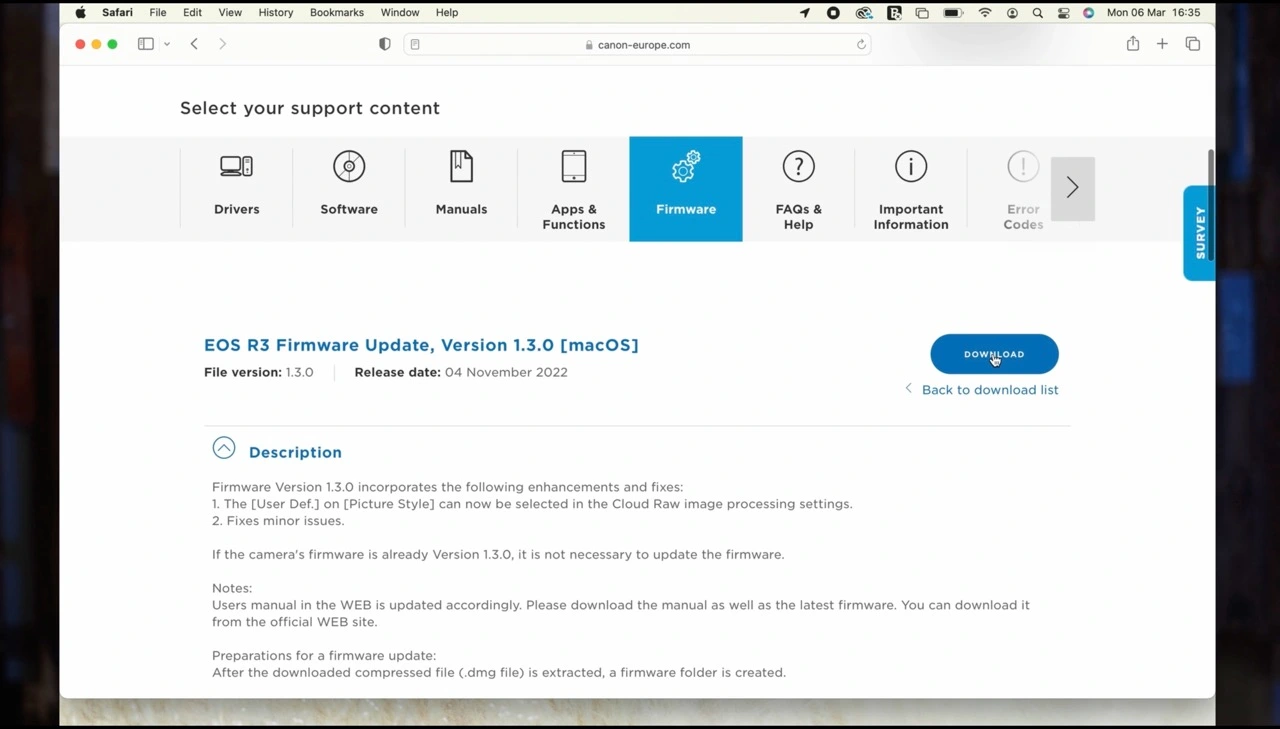Click the canon-europe.com address field
Viewport: 1280px width, 729px height.
click(637, 44)
